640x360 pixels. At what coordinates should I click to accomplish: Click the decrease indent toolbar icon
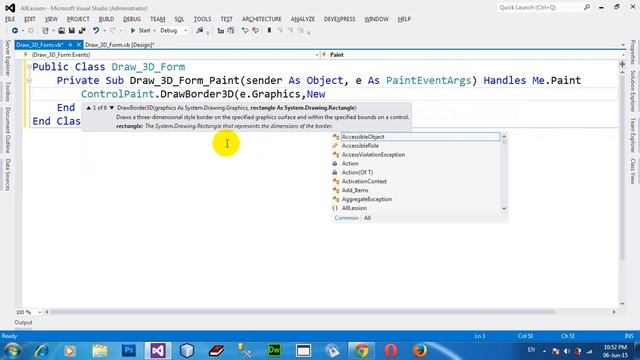(221, 31)
